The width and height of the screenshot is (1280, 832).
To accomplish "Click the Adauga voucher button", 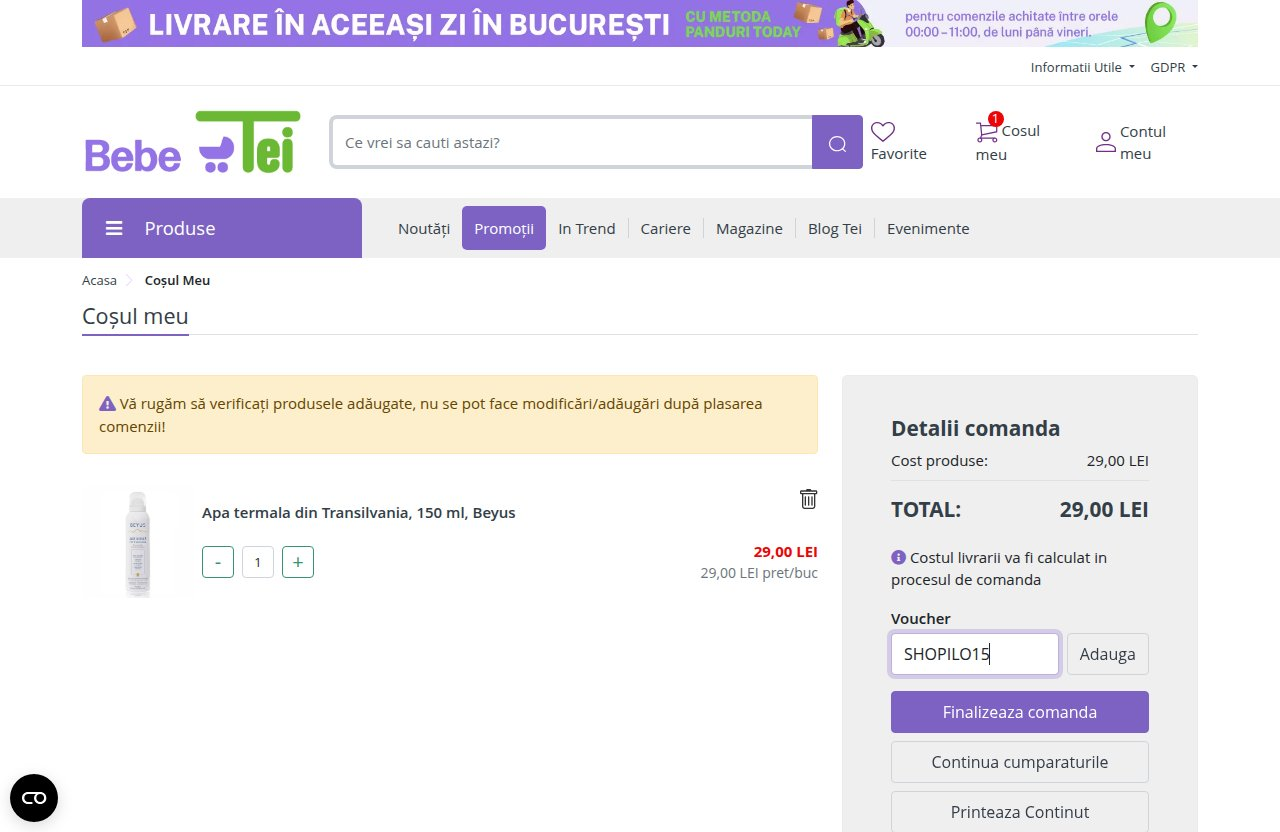I will click(1108, 654).
